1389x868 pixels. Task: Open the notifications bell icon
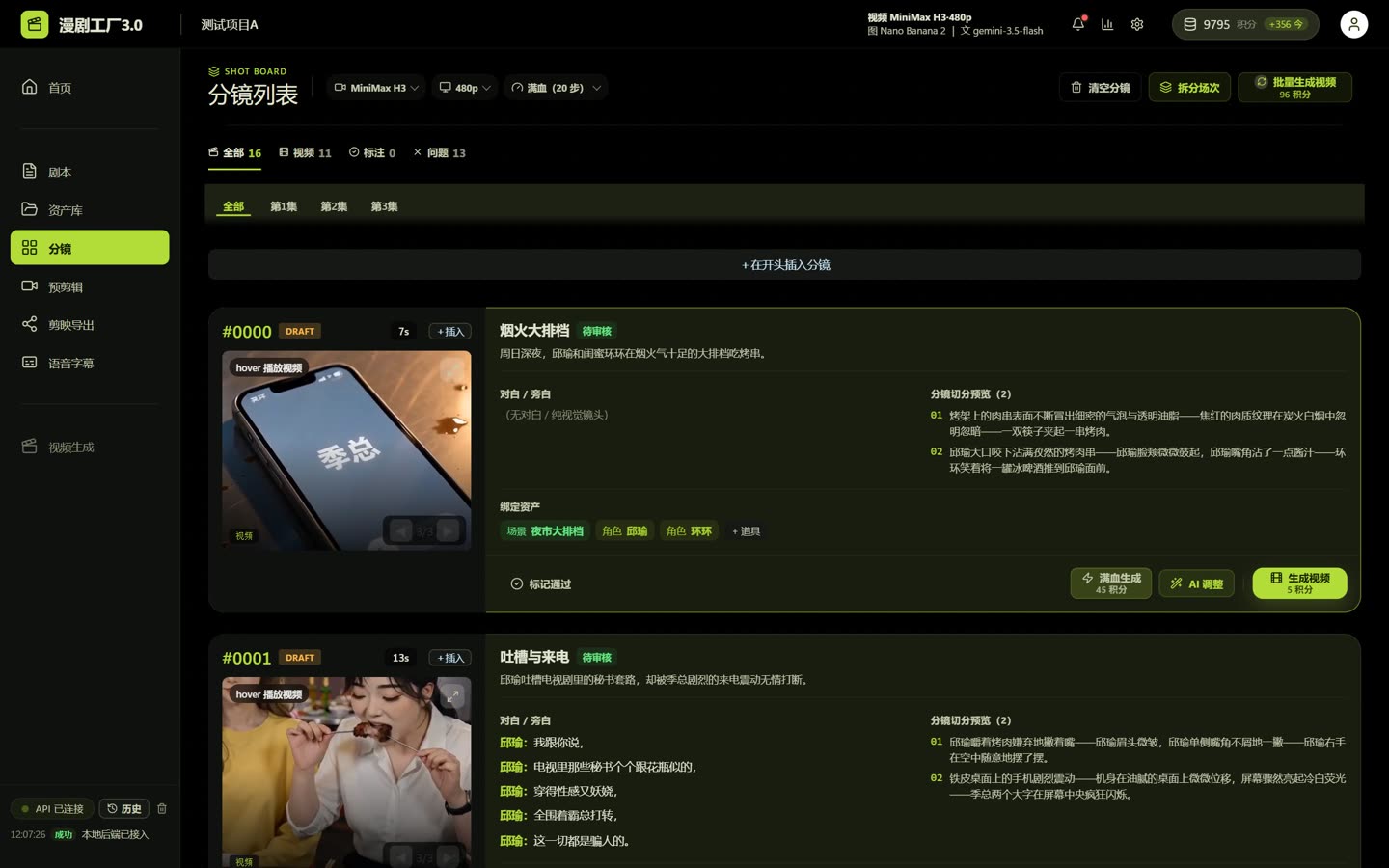[x=1077, y=24]
